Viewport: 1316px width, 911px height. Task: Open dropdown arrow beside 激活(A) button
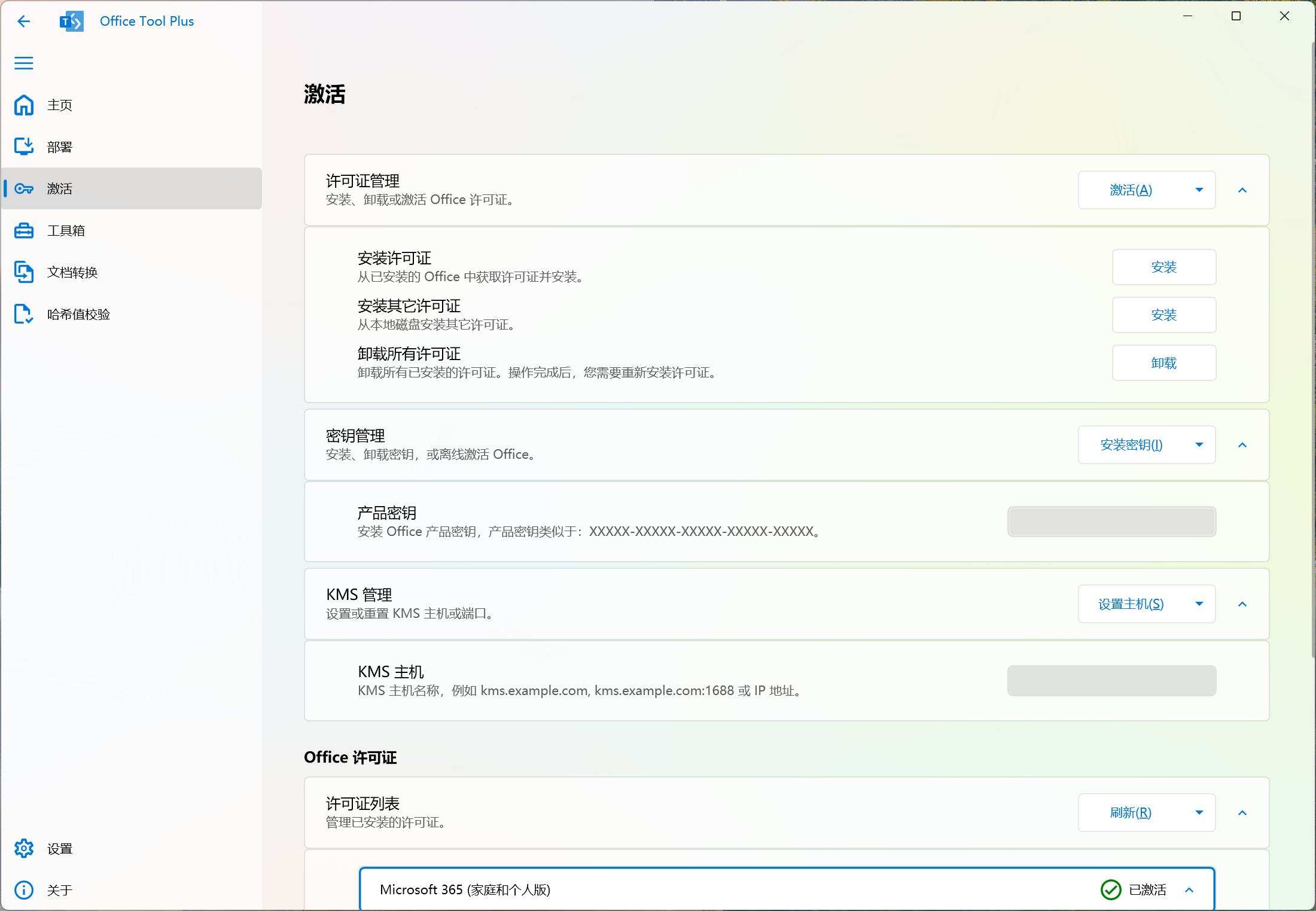1199,190
